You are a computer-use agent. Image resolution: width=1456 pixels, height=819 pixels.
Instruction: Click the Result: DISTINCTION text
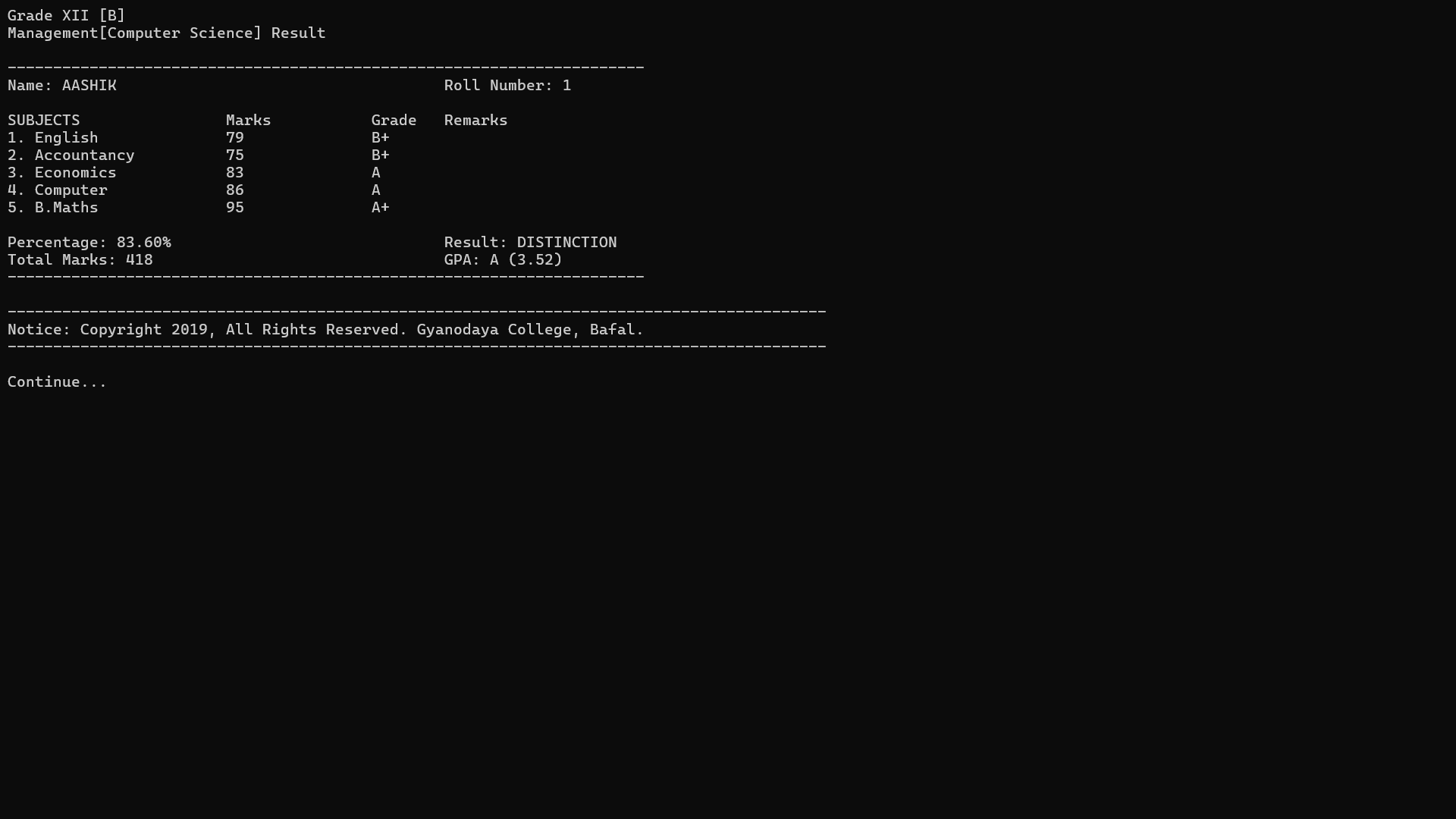(x=530, y=243)
